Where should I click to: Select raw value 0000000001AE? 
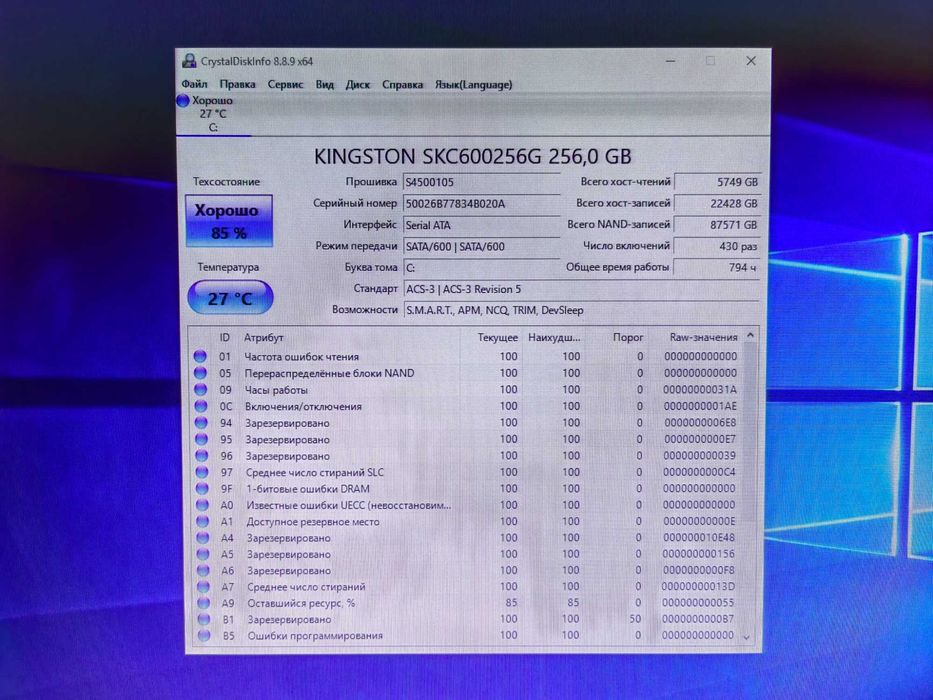700,407
